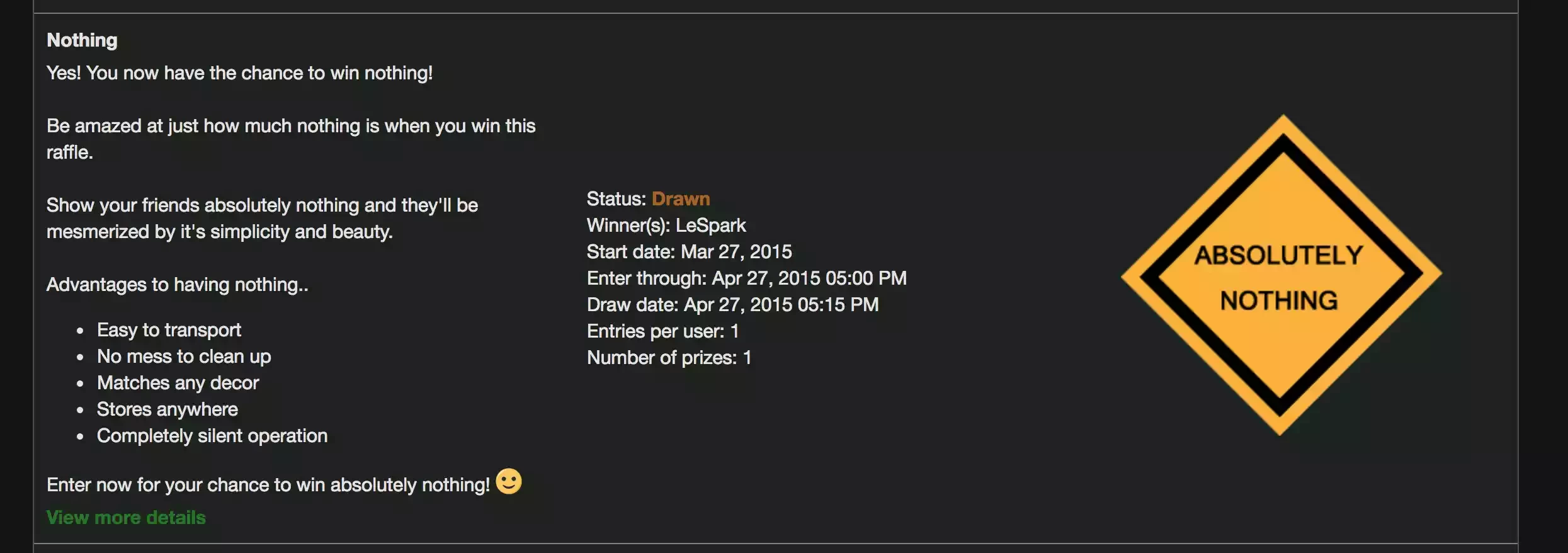Click the Easy to transport bullet item
Image resolution: width=1568 pixels, height=553 pixels.
[x=169, y=330]
